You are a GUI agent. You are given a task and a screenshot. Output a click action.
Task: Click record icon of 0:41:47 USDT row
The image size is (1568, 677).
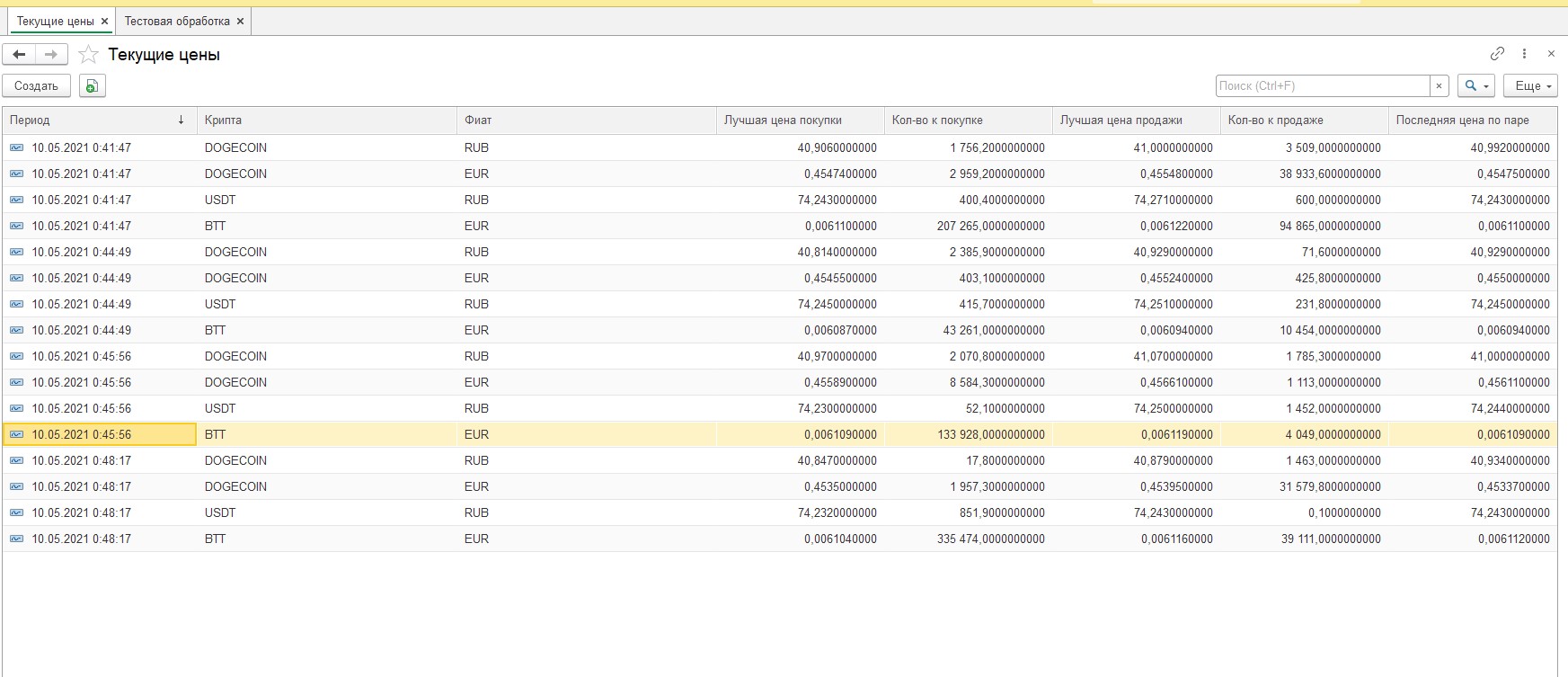click(x=16, y=200)
